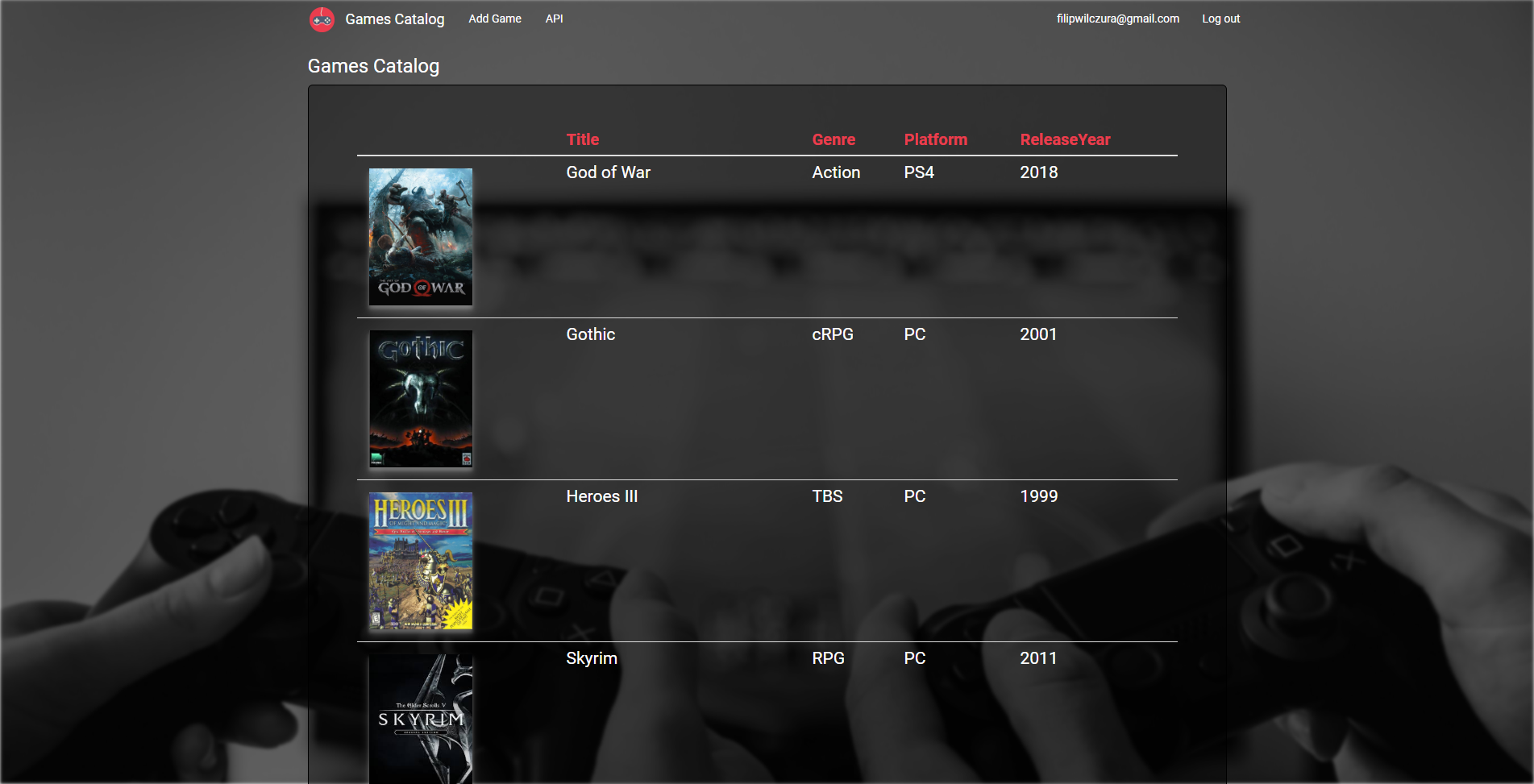The image size is (1534, 784).
Task: Select the Gothic title text
Action: coord(590,334)
